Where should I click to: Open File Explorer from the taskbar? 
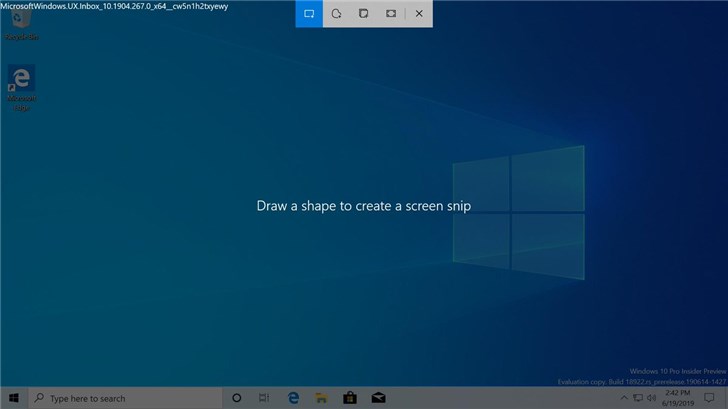coord(322,398)
